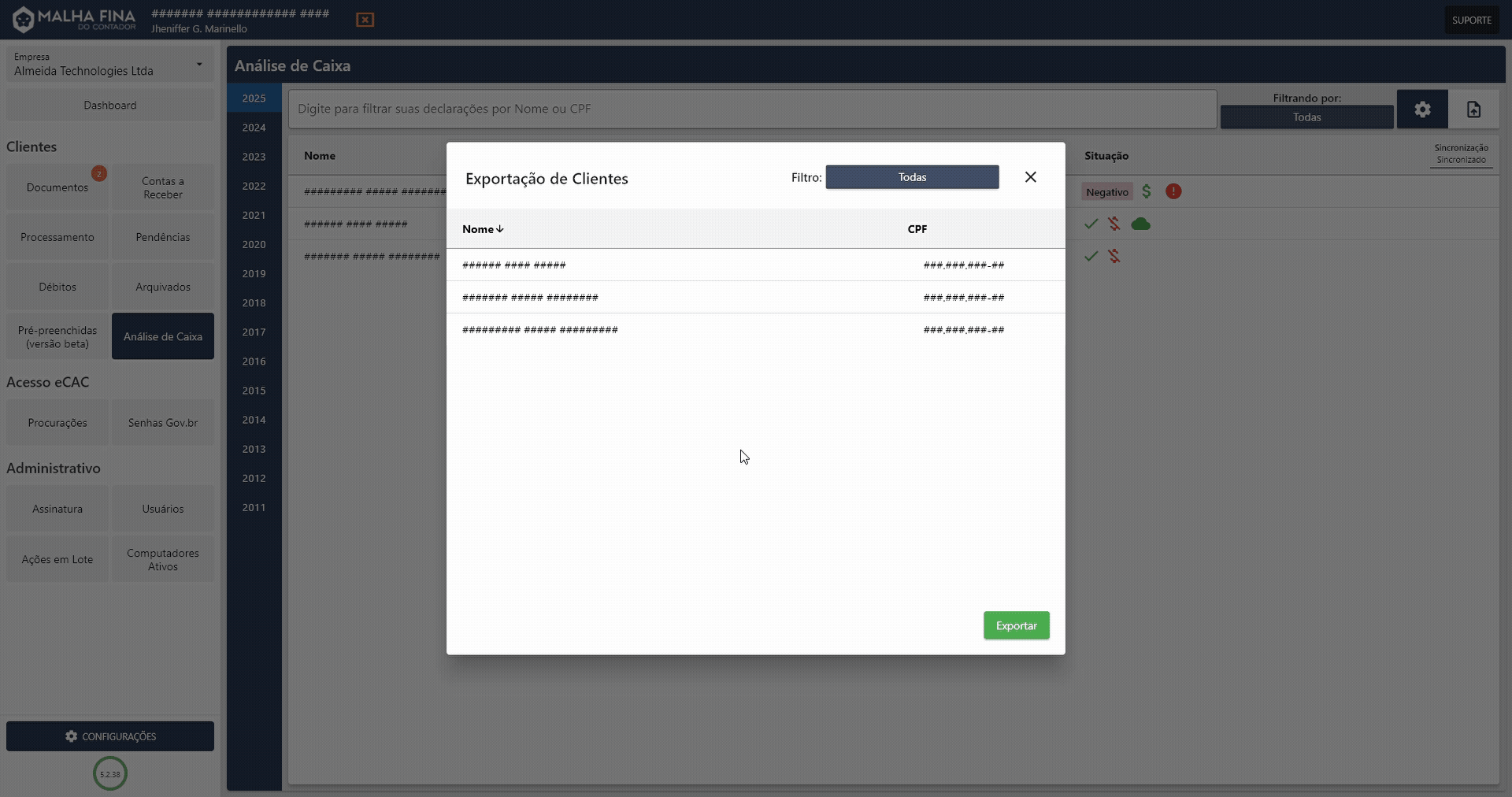Click the green Exportar button
The height and width of the screenshot is (797, 1512).
[x=1016, y=625]
